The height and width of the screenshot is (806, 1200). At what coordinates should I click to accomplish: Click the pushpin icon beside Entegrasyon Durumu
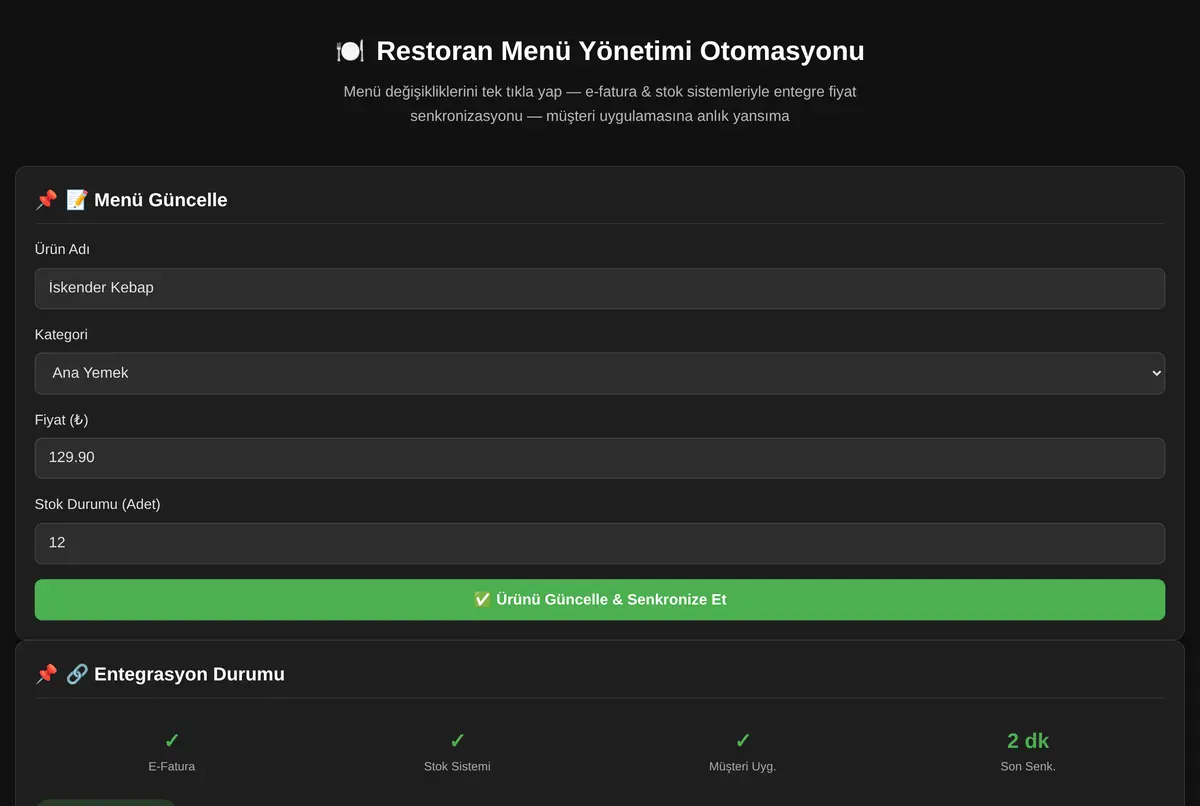coord(46,674)
